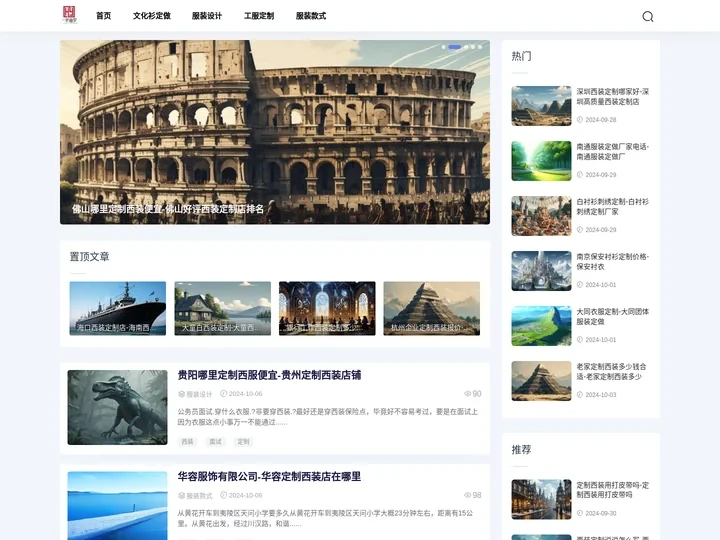Click 服装款式 category under 华容 article
Screen dimensions: 720x540
point(199,495)
